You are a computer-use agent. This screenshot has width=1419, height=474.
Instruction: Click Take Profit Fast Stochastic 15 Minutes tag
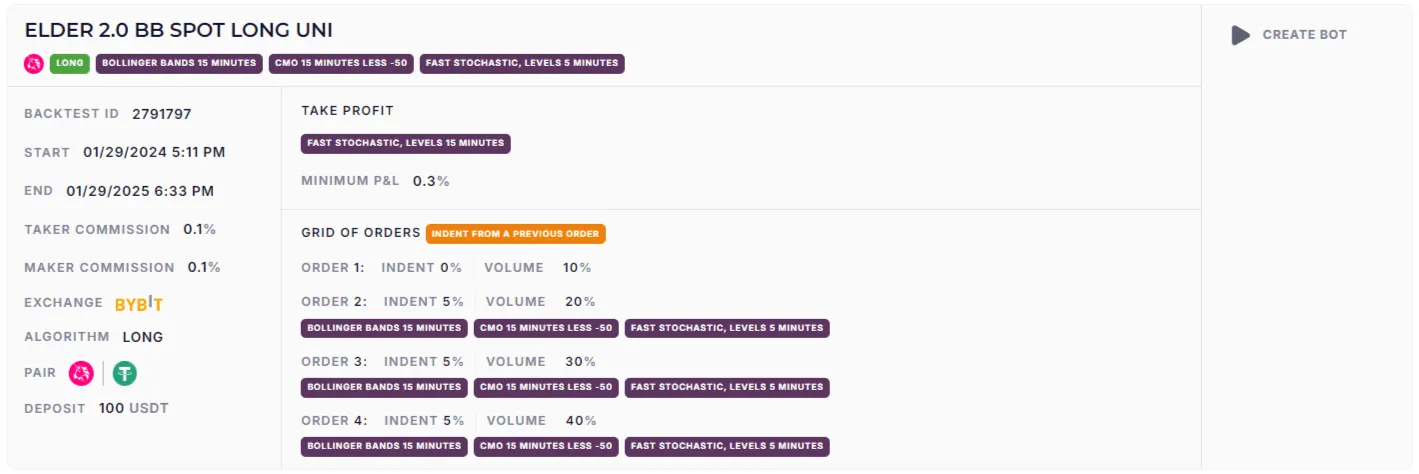[x=405, y=143]
